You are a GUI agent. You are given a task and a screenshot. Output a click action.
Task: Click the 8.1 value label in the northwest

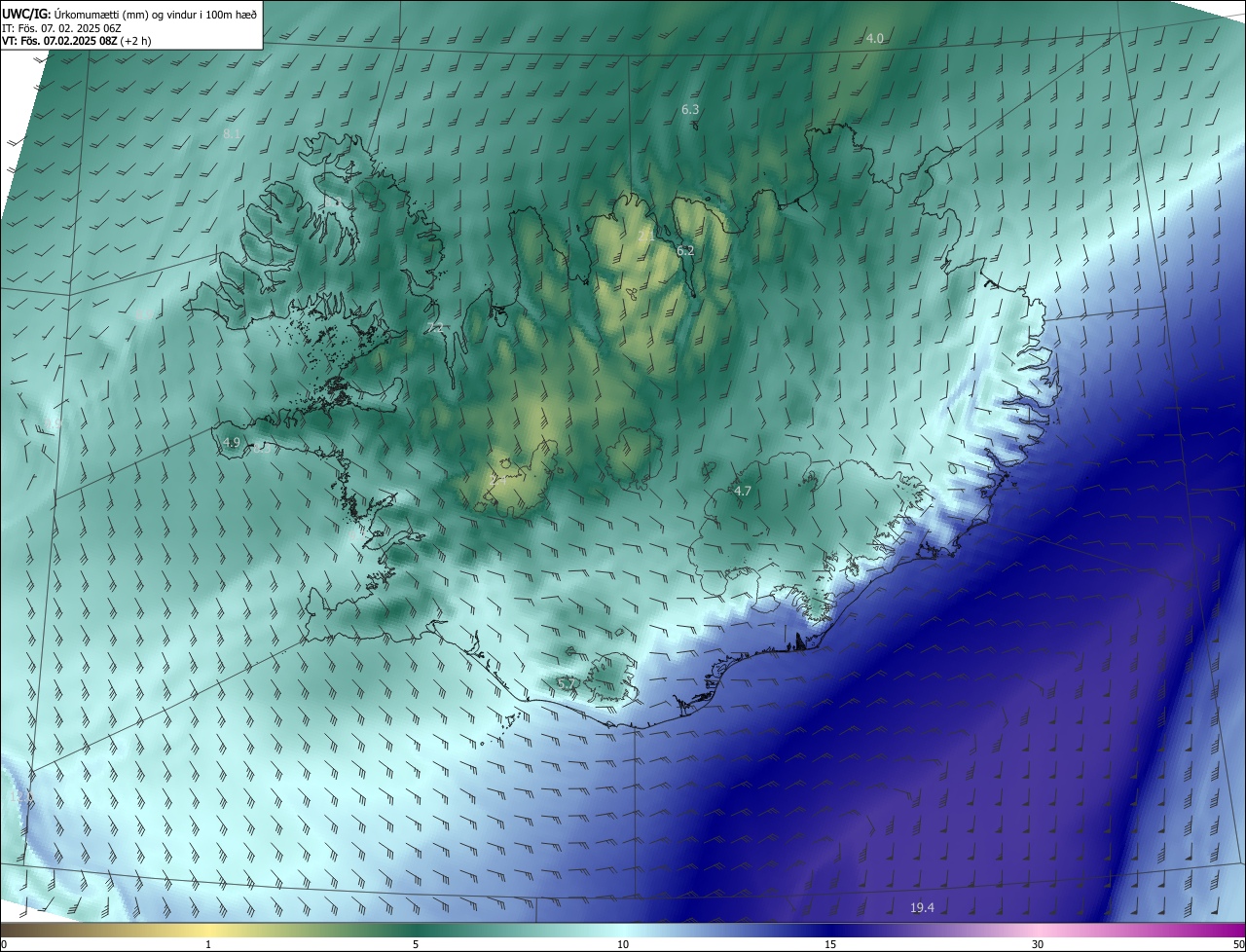(x=232, y=133)
